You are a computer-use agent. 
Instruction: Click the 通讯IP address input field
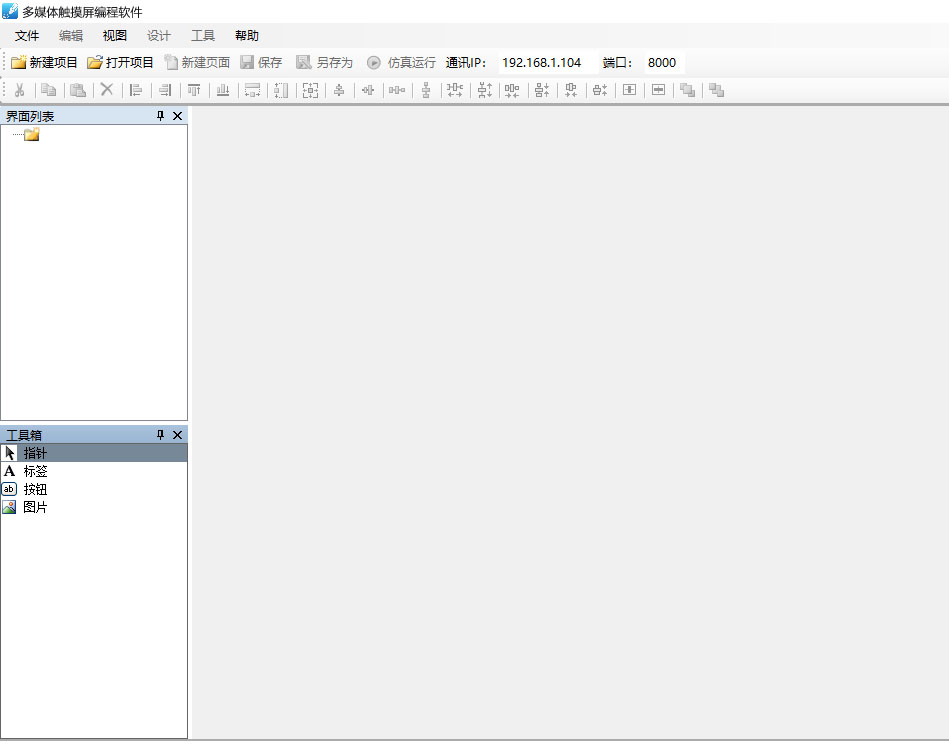tap(545, 62)
